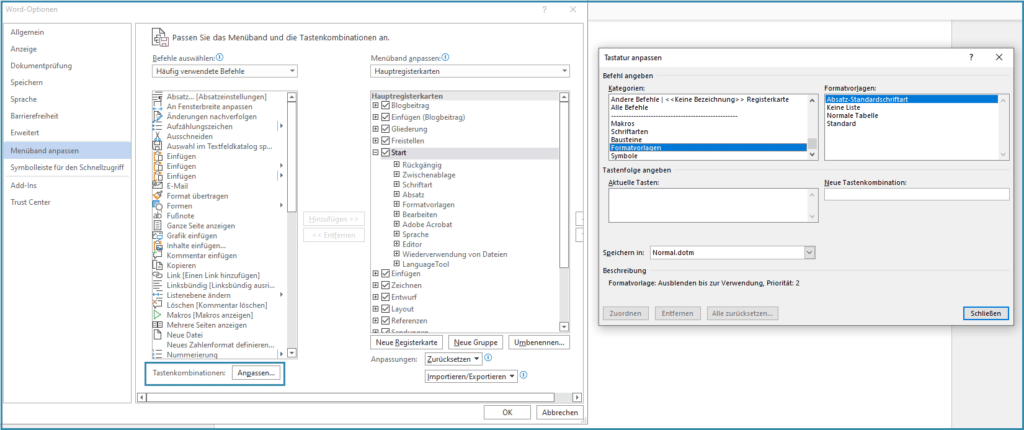Select the Format übertragen paintbrush icon
Screen dimensions: 1024x430
click(157, 195)
